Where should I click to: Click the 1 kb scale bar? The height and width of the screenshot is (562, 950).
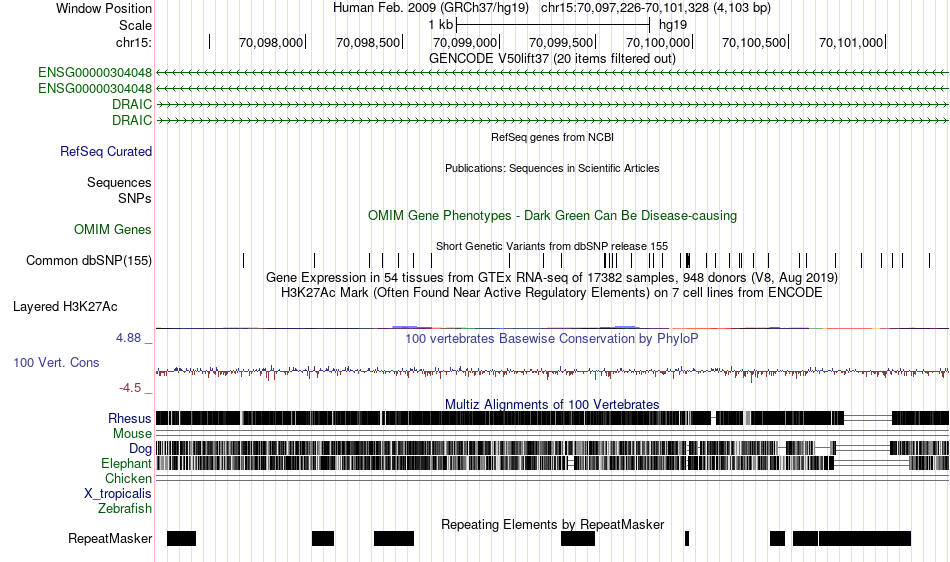pos(553,25)
